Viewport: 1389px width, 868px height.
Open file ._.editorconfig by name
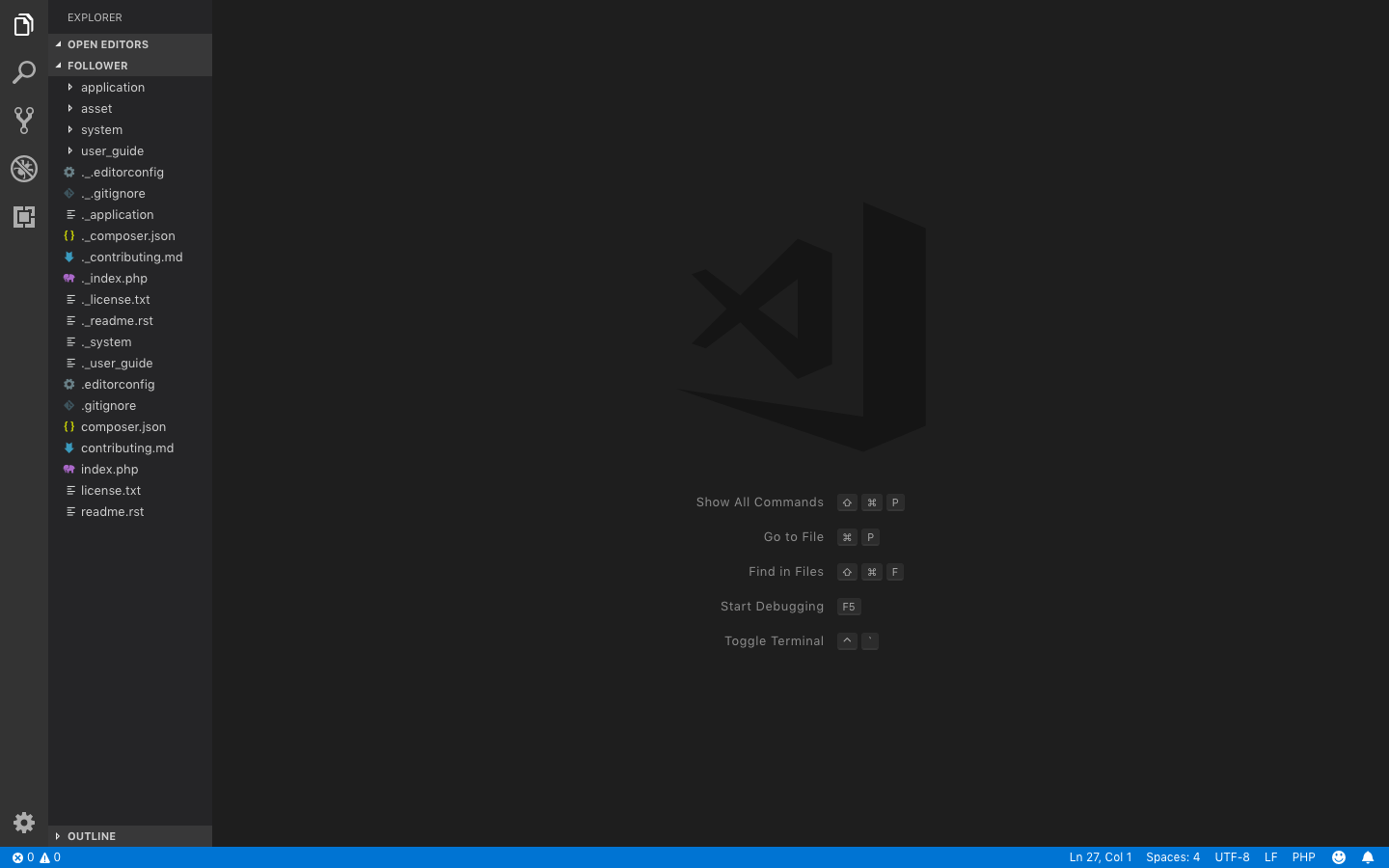[123, 173]
